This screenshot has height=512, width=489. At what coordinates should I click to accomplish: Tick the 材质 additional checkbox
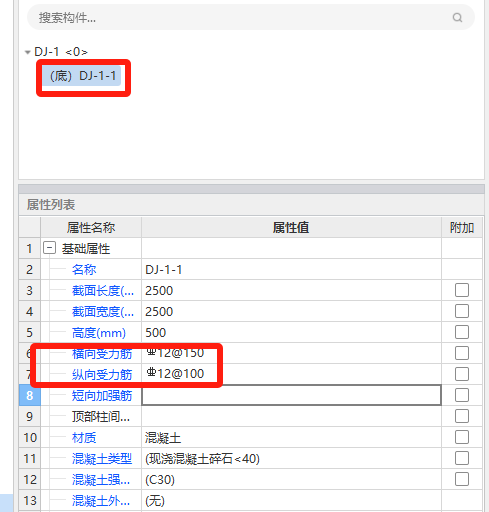pos(462,437)
